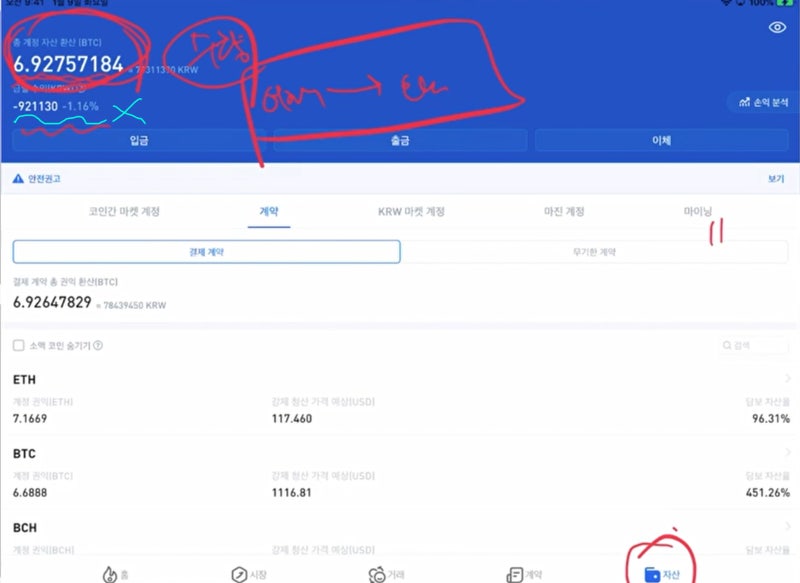Open the 거래 trade icon
Viewport: 800px width, 583px height.
click(377, 574)
